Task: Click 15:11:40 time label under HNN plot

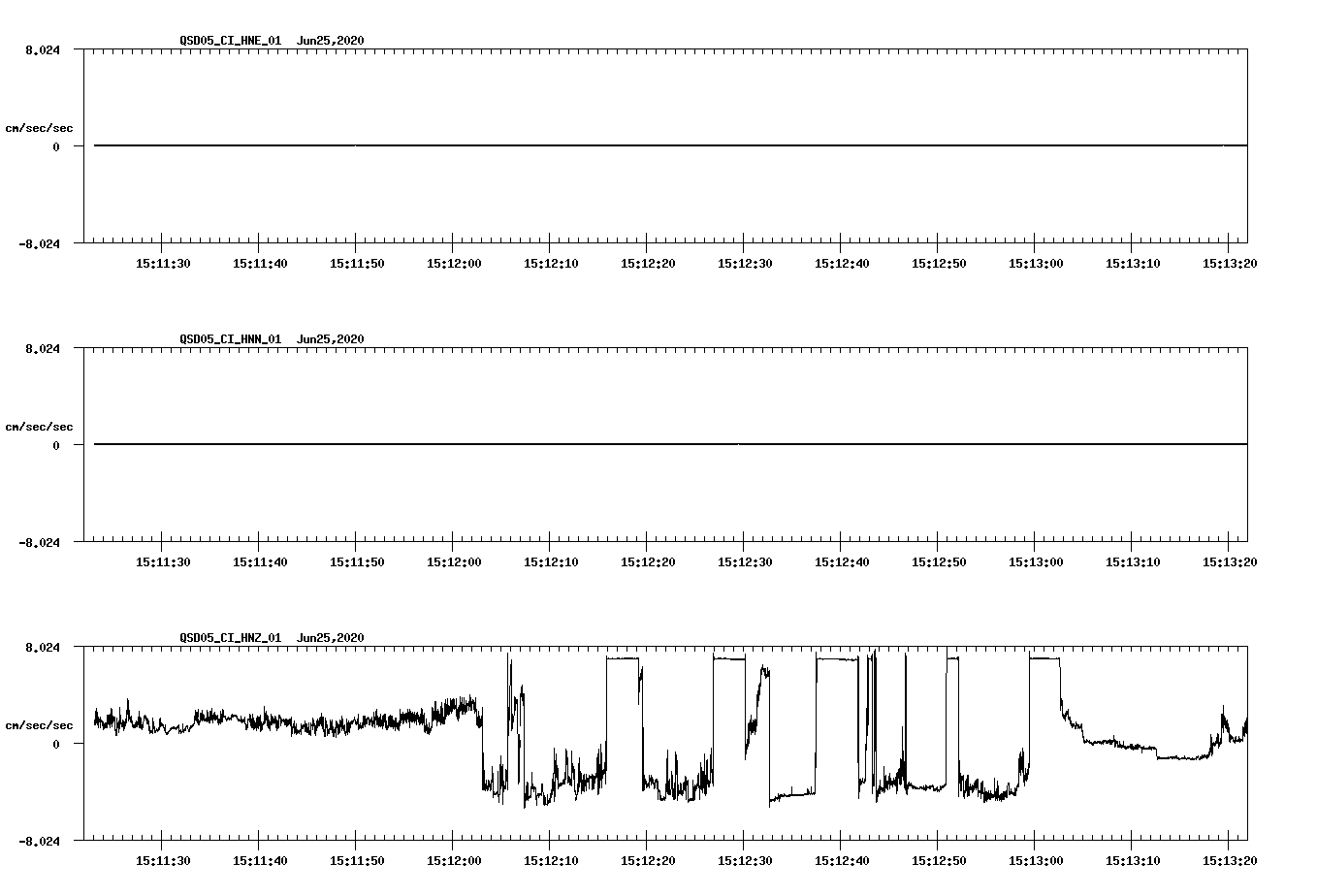Action: click(x=260, y=562)
